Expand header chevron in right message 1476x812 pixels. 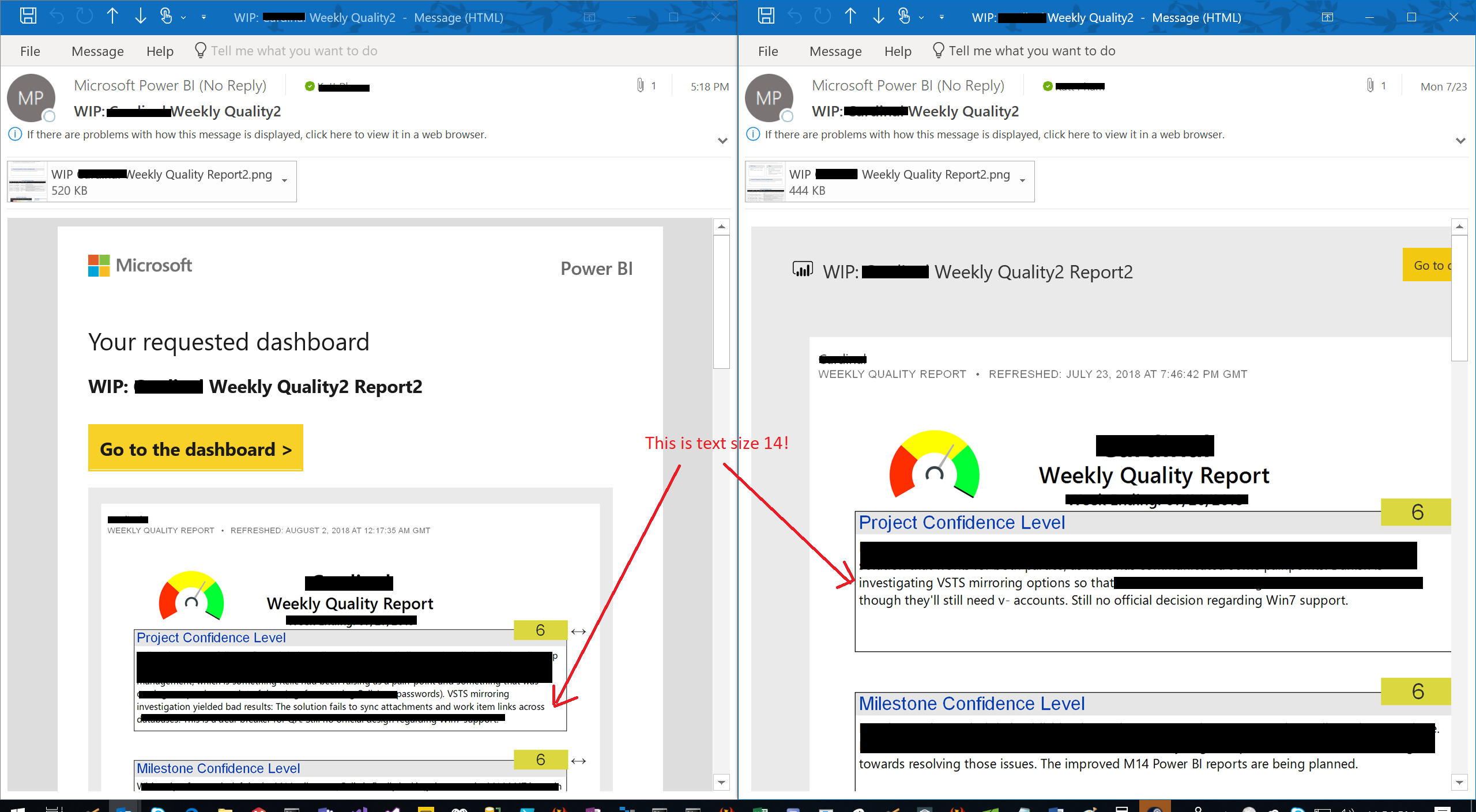coord(1460,141)
